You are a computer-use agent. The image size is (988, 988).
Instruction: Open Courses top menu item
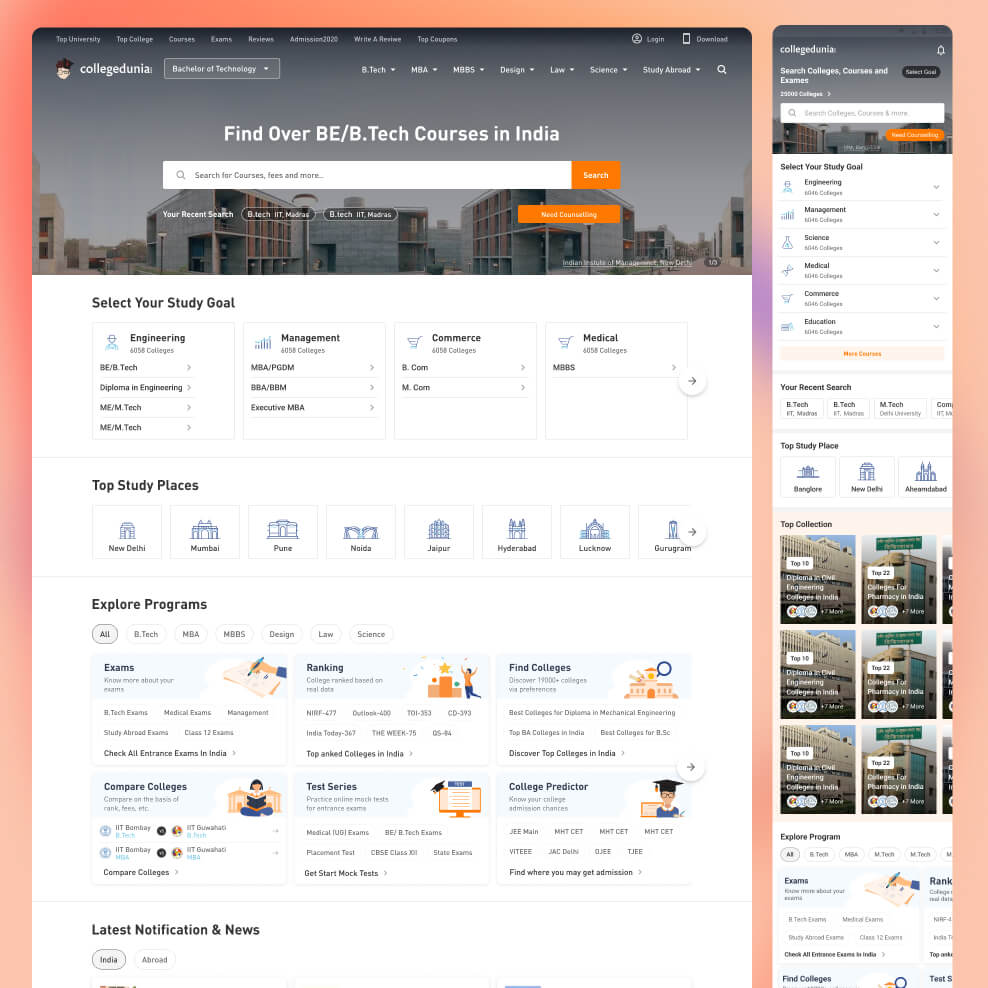coord(182,39)
